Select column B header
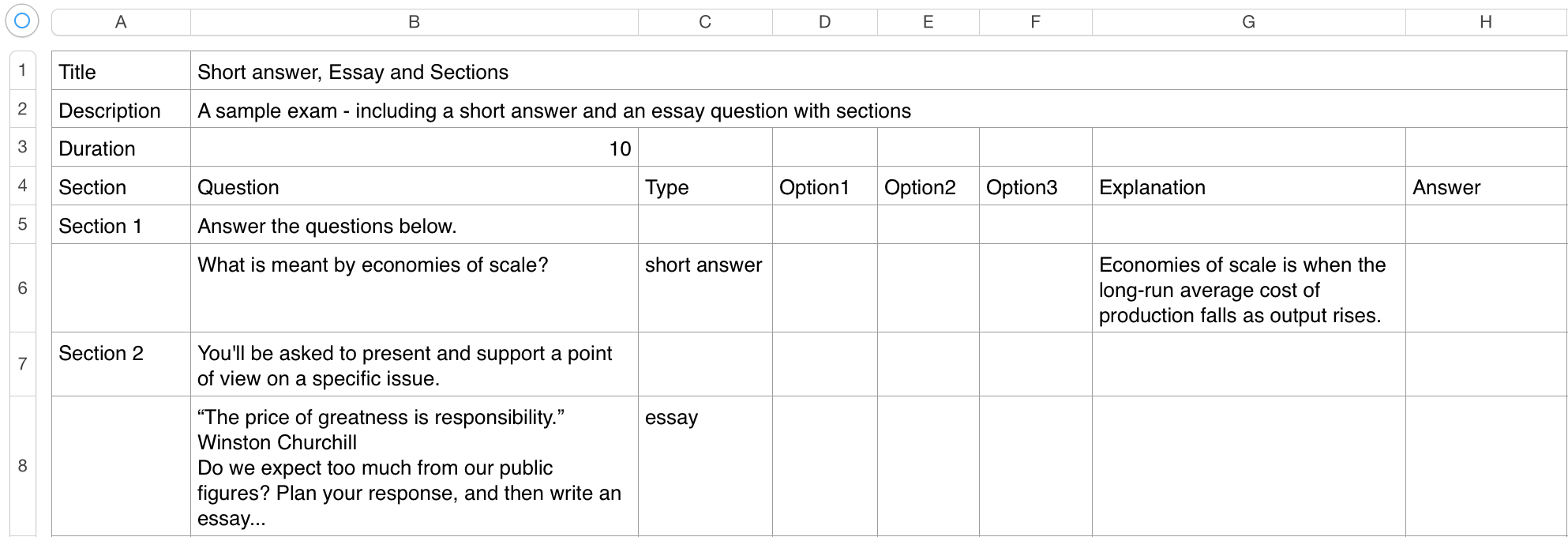 click(414, 22)
